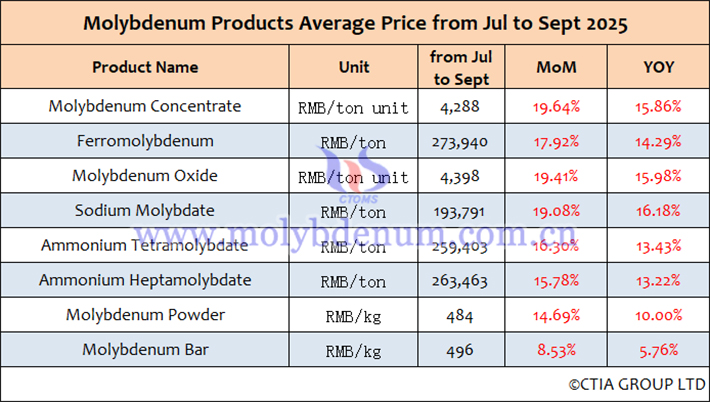Click the Molybdenum Powder product cell
Viewport: 710px width, 402px height.
tap(145, 315)
